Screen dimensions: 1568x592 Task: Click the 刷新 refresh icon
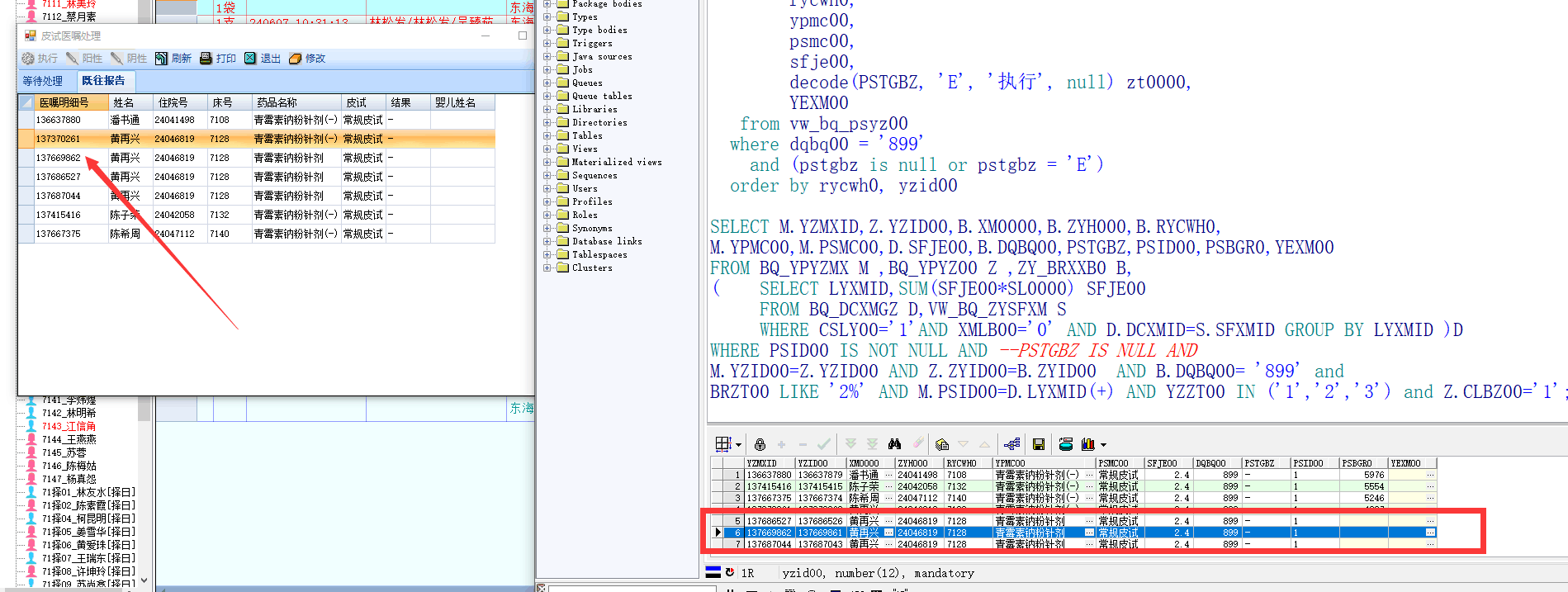click(162, 59)
